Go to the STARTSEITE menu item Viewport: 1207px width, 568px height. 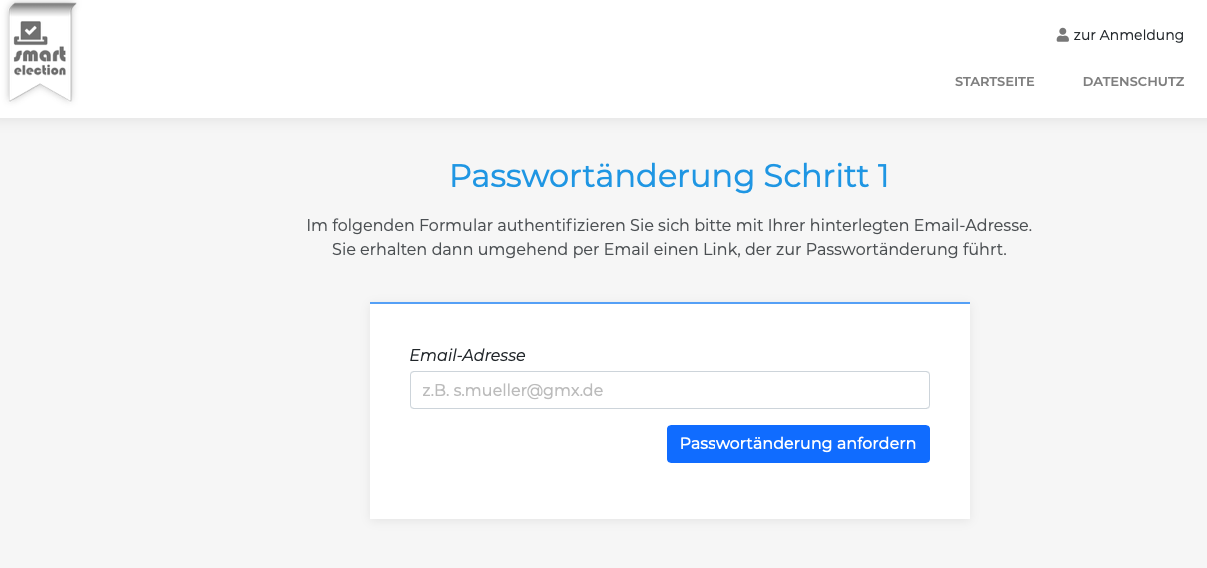[x=994, y=82]
